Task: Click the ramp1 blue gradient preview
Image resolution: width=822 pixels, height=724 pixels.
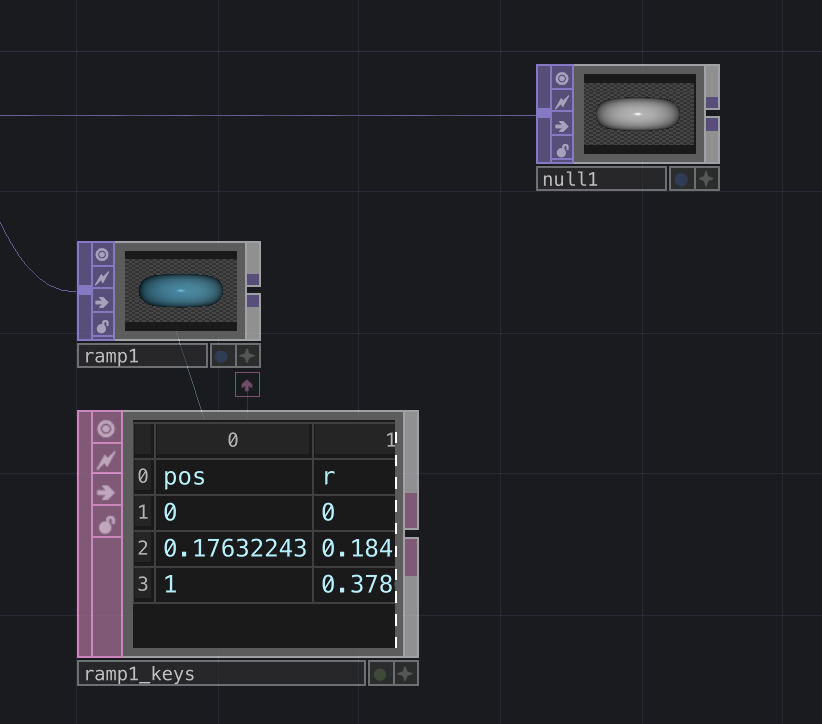Action: [181, 291]
